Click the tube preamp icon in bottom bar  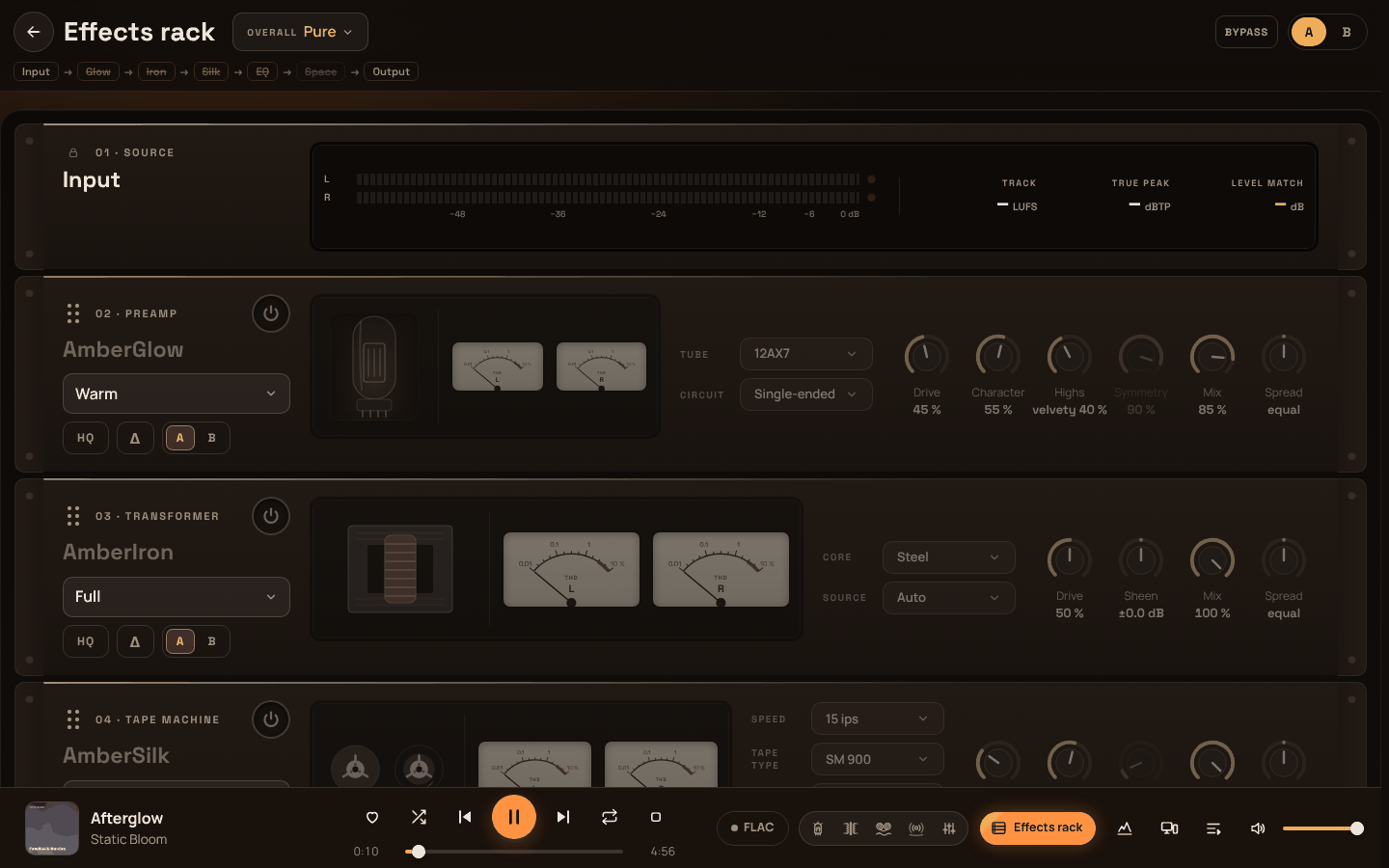(818, 828)
